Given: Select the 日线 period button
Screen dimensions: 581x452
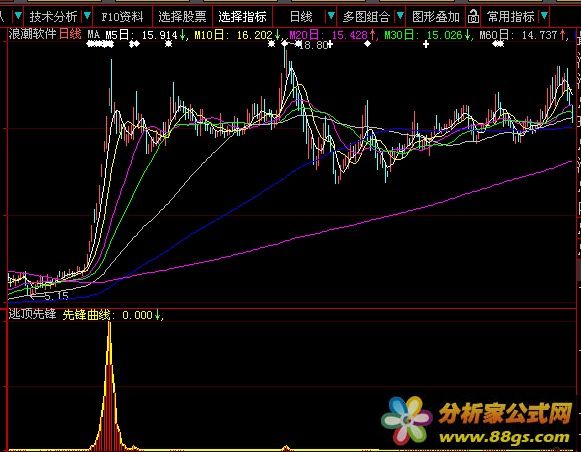Looking at the screenshot, I should (301, 17).
